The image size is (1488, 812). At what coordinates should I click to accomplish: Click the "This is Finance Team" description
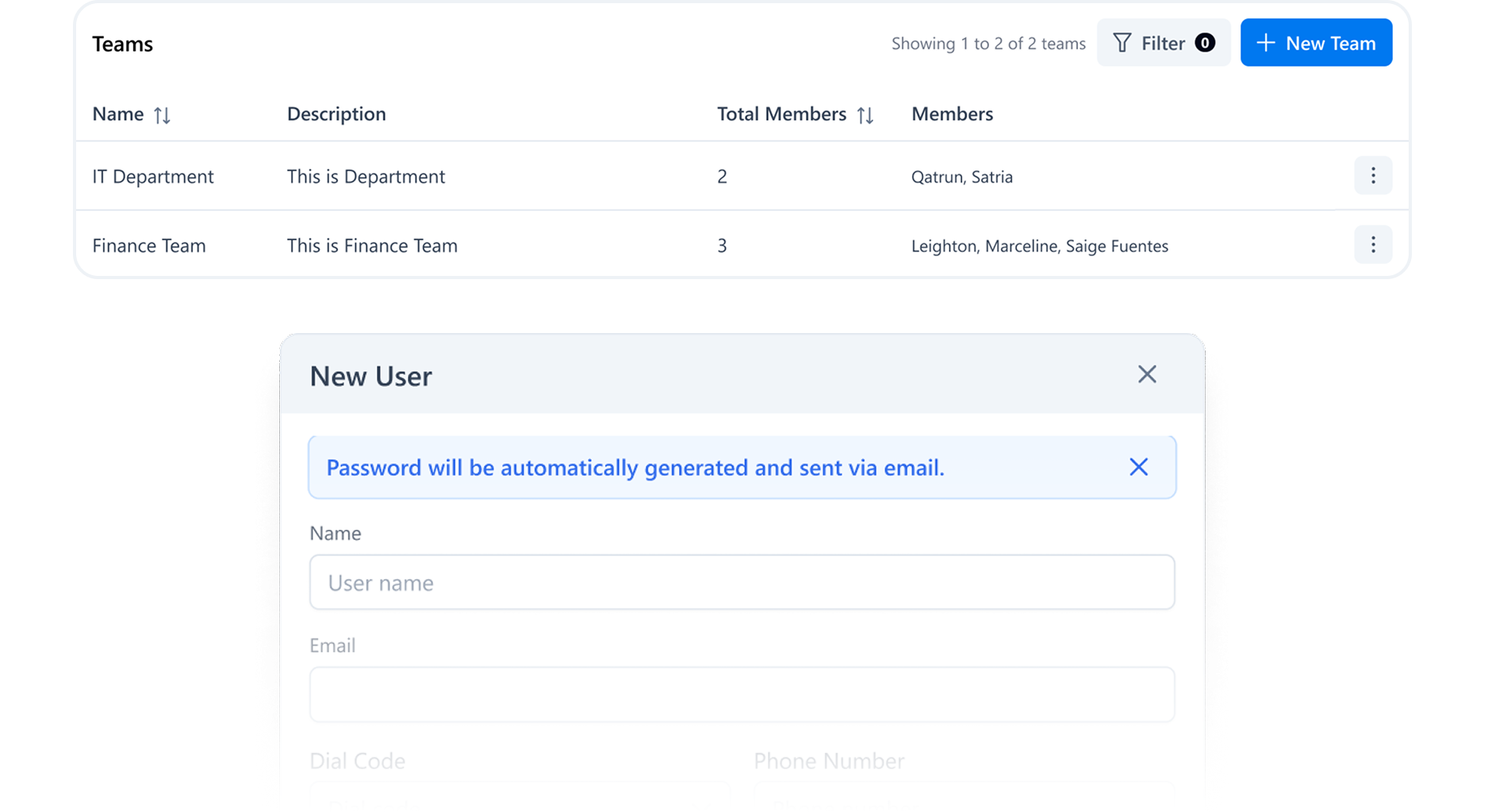click(x=372, y=246)
